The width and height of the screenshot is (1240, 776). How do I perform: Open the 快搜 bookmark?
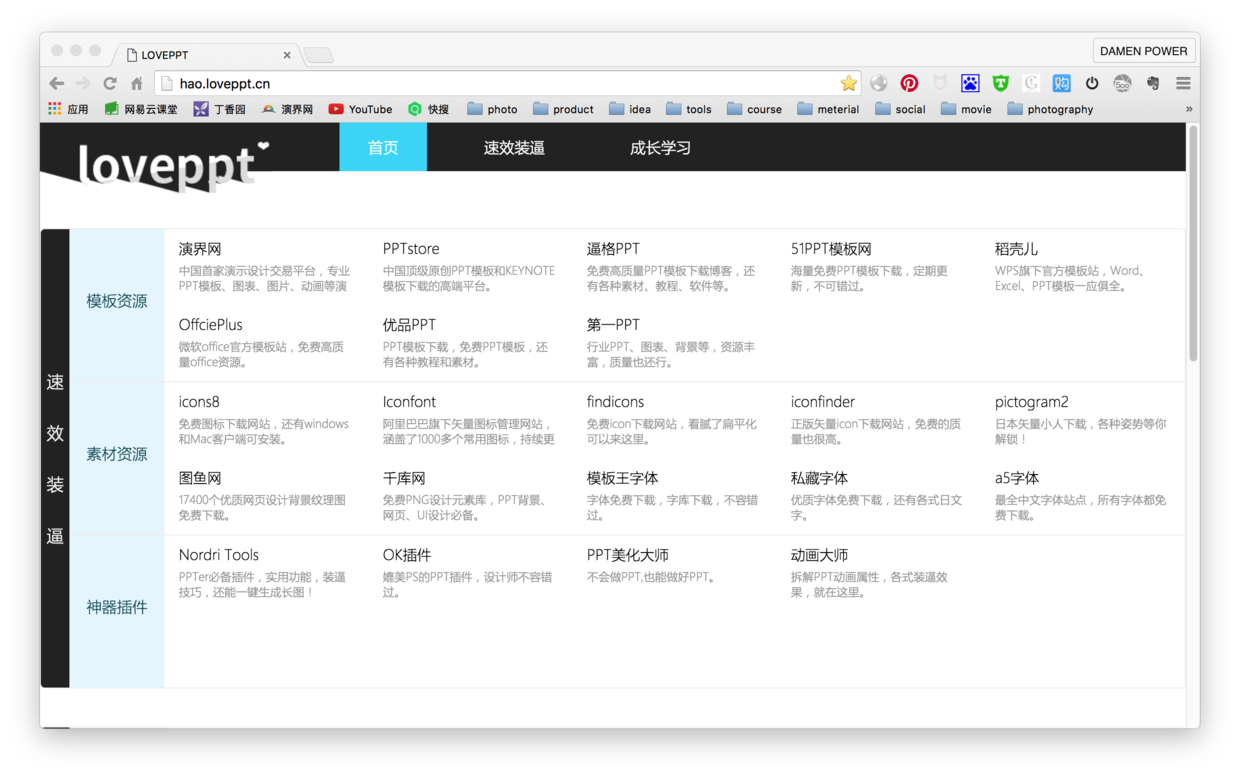click(x=428, y=109)
